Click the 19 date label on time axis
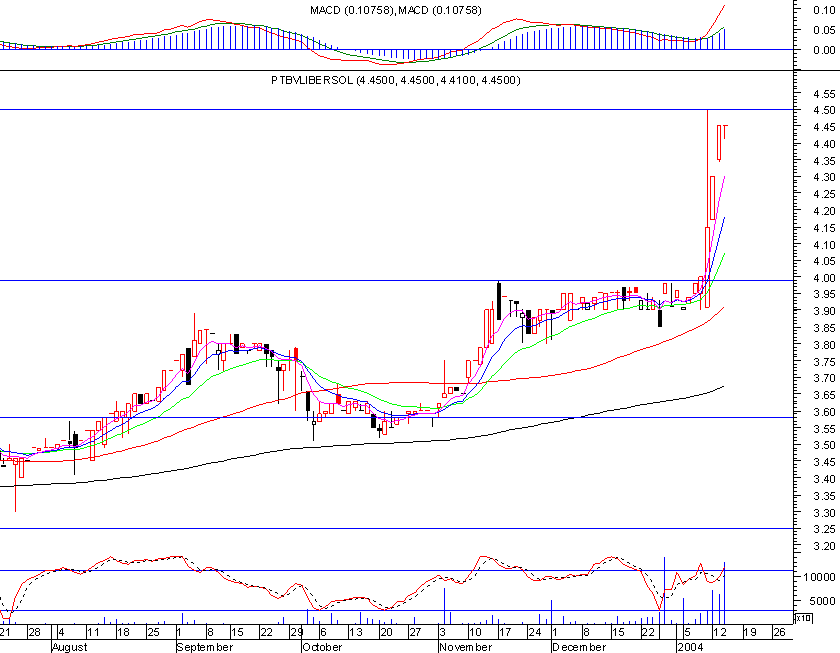 [x=750, y=633]
